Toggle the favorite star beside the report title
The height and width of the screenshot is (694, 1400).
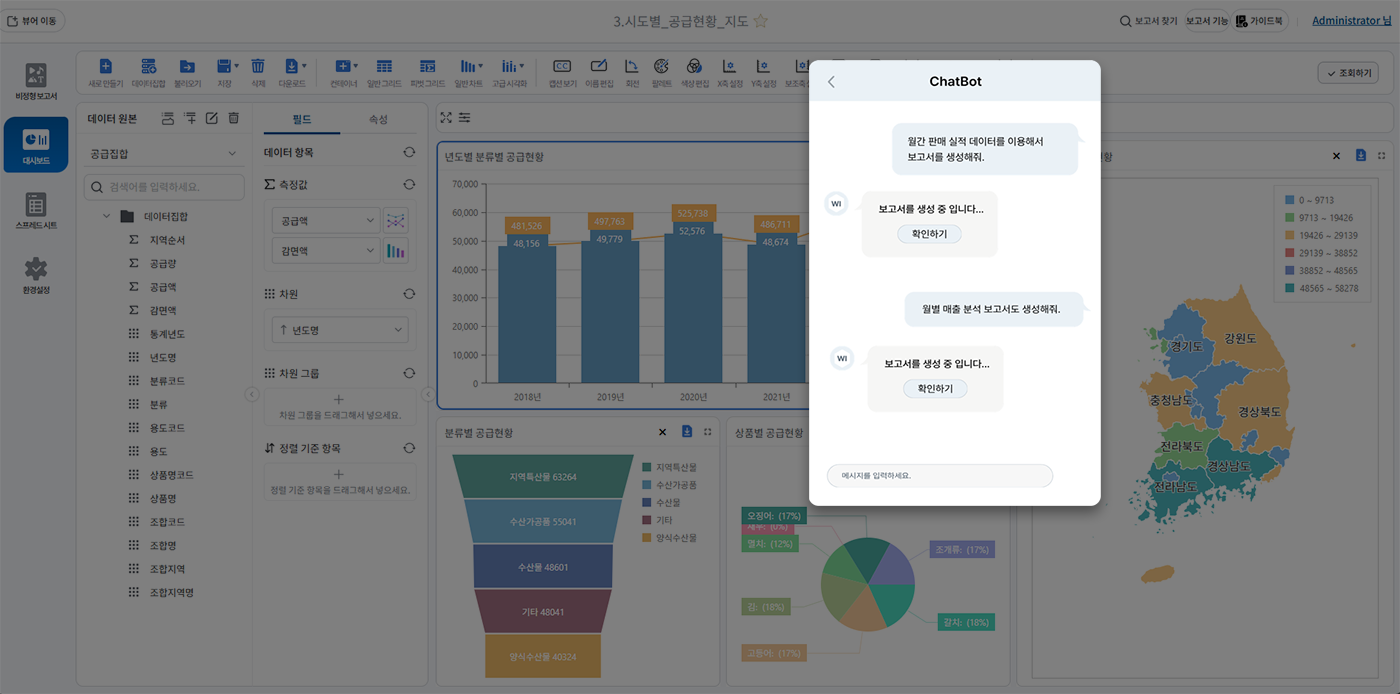coord(760,21)
